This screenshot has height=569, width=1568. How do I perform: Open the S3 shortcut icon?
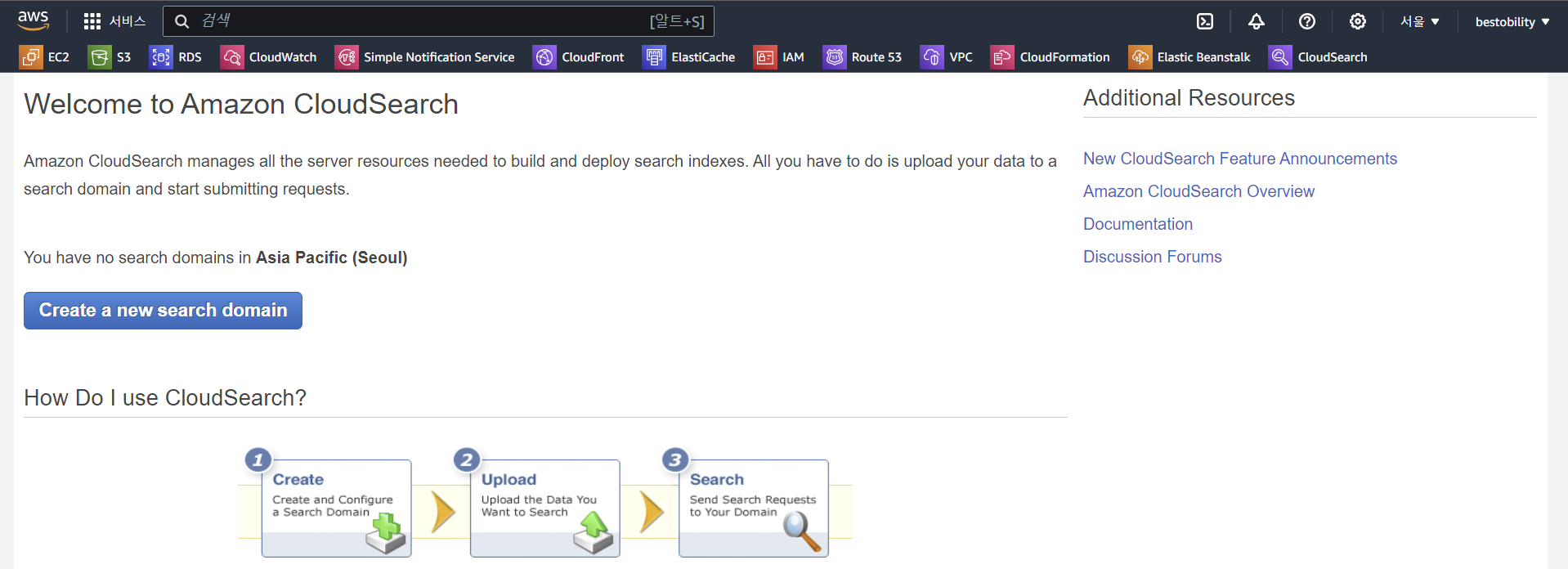(100, 57)
